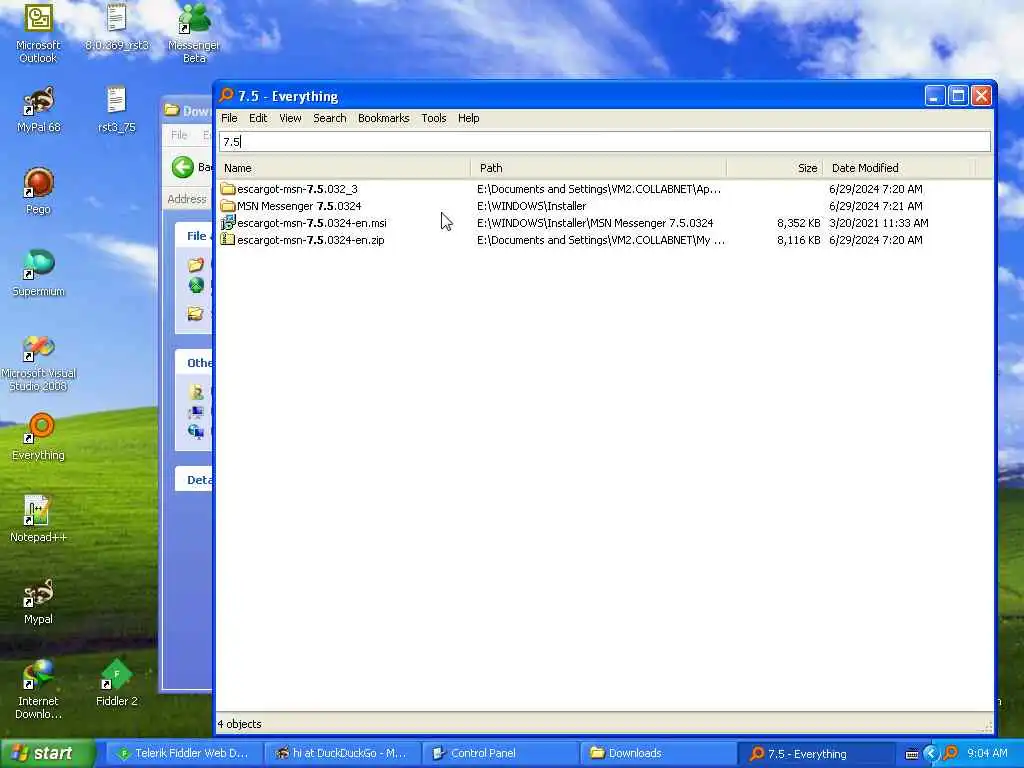The height and width of the screenshot is (768, 1024).
Task: Select the MyPal 68 desktop shortcut
Action: (39, 110)
